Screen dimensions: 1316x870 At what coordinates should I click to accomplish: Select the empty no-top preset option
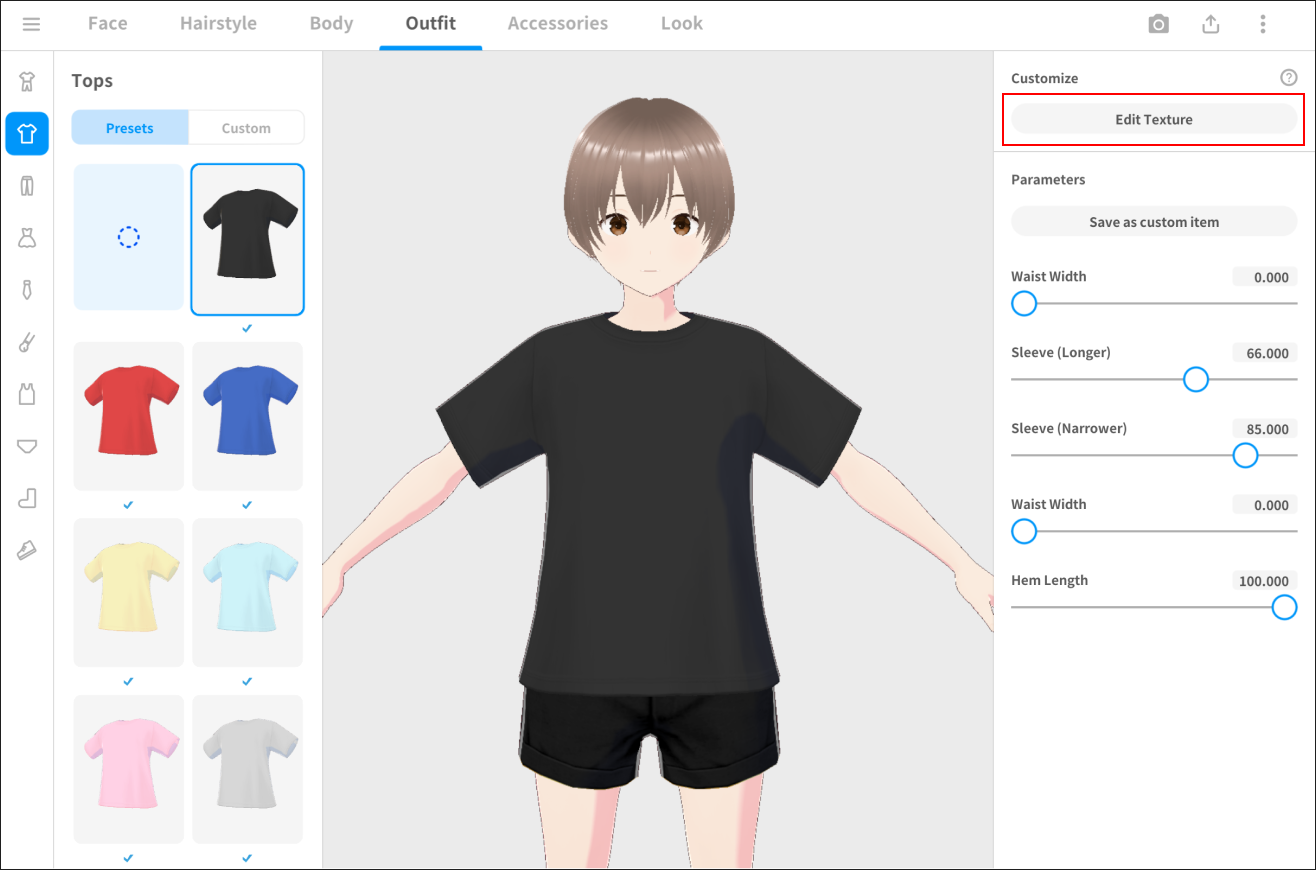[128, 237]
